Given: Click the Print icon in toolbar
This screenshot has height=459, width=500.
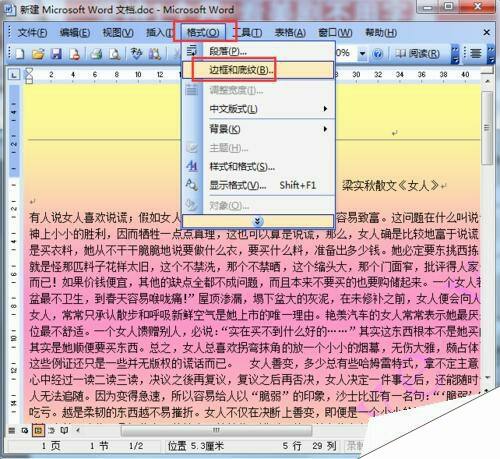Looking at the screenshot, I should pos(96,53).
